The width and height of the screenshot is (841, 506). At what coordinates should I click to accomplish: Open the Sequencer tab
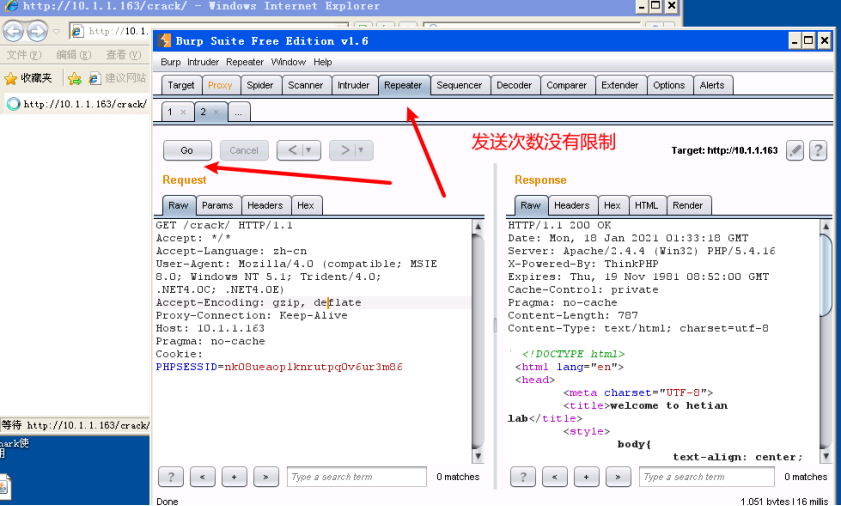coord(460,85)
